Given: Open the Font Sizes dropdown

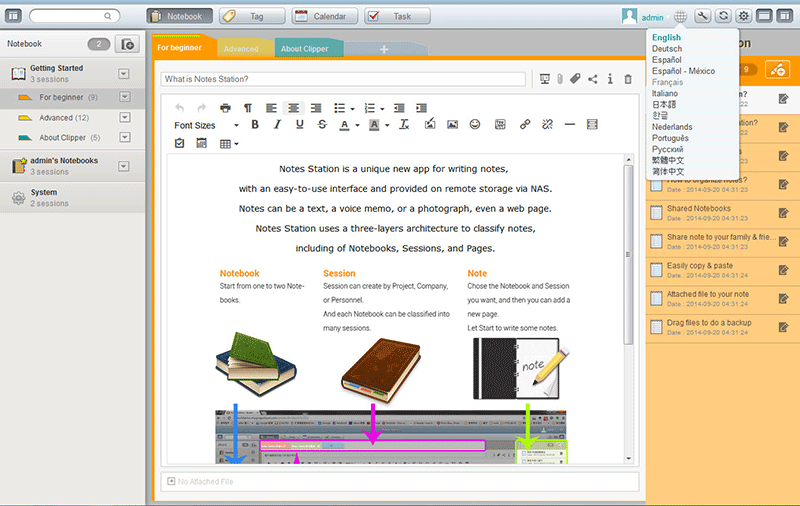Looking at the screenshot, I should click(206, 125).
